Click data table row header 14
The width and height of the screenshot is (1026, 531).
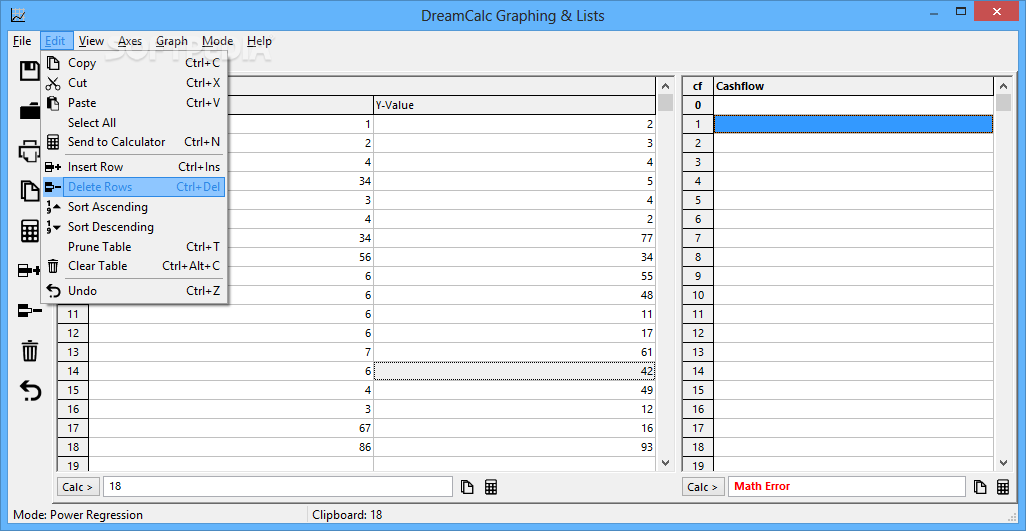click(73, 371)
